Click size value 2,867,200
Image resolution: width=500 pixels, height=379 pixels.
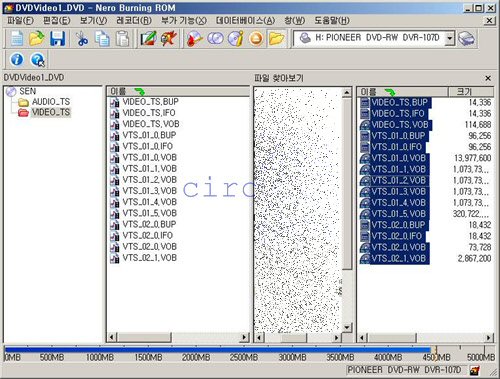pyautogui.click(x=474, y=258)
